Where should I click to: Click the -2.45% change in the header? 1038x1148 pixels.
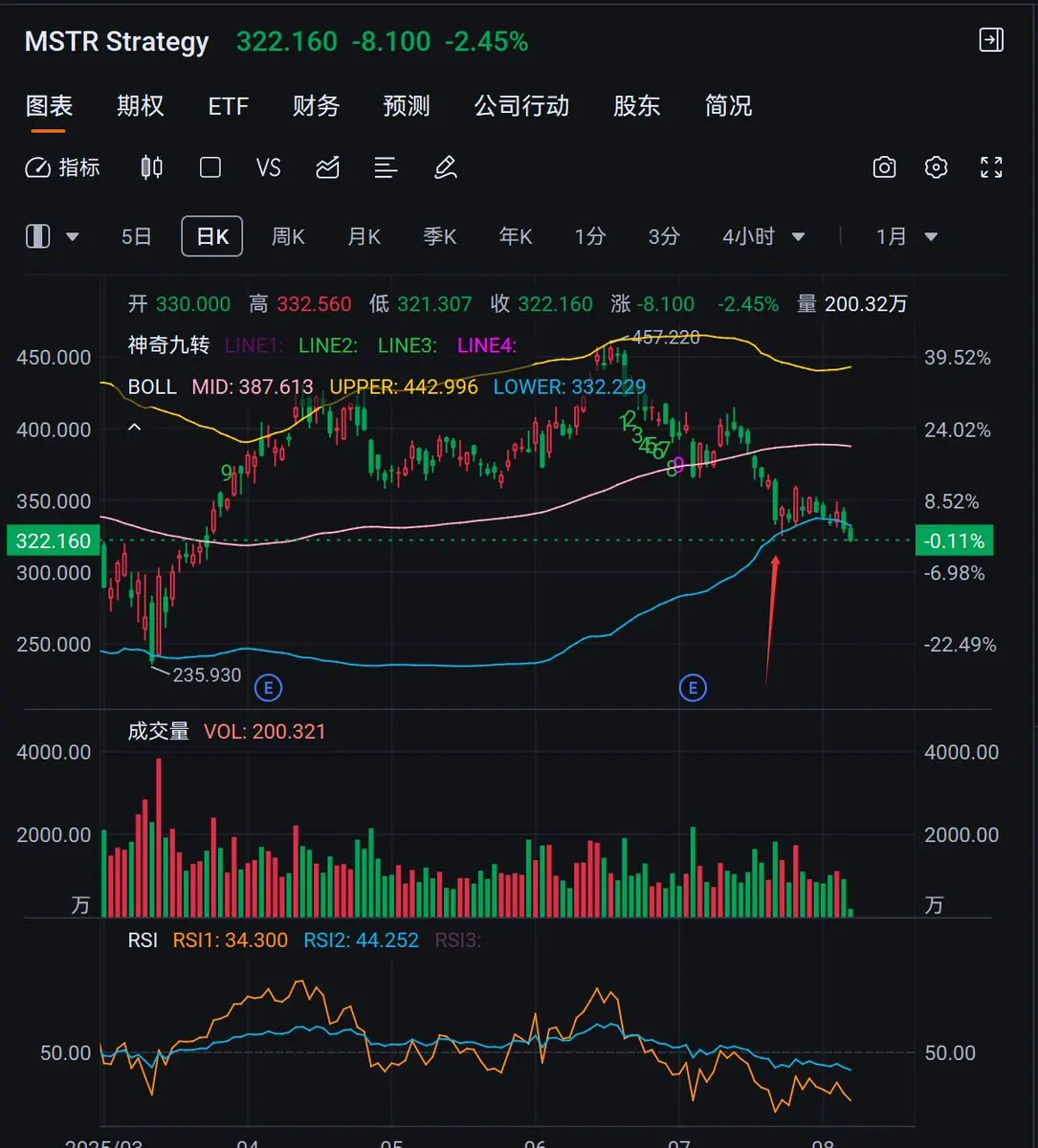tap(486, 42)
